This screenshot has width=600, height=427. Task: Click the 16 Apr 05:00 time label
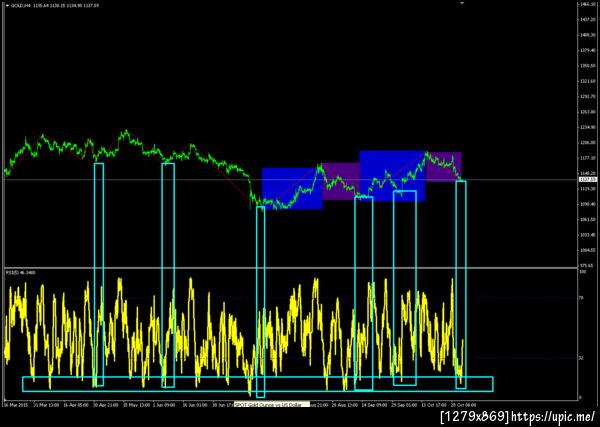click(76, 405)
